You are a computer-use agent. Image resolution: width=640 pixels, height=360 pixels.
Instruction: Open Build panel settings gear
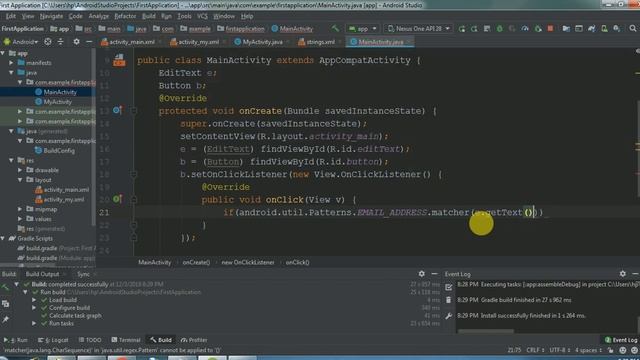[x=422, y=273]
